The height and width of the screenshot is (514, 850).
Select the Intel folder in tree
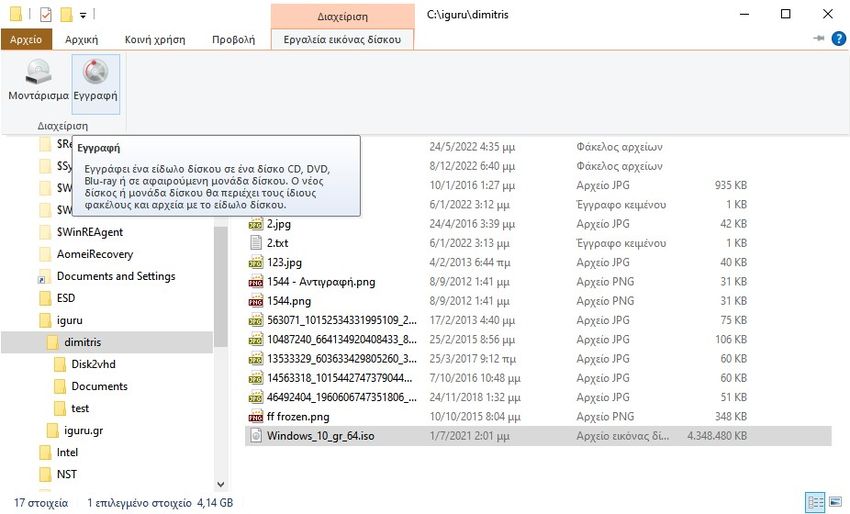(67, 452)
